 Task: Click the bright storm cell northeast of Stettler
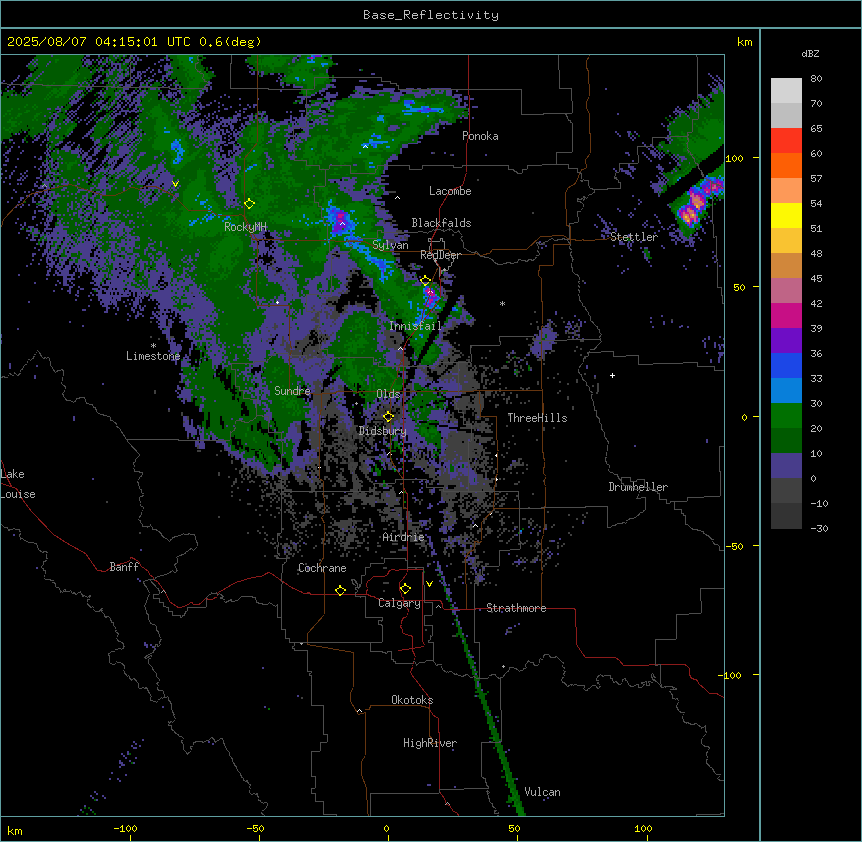(x=697, y=202)
